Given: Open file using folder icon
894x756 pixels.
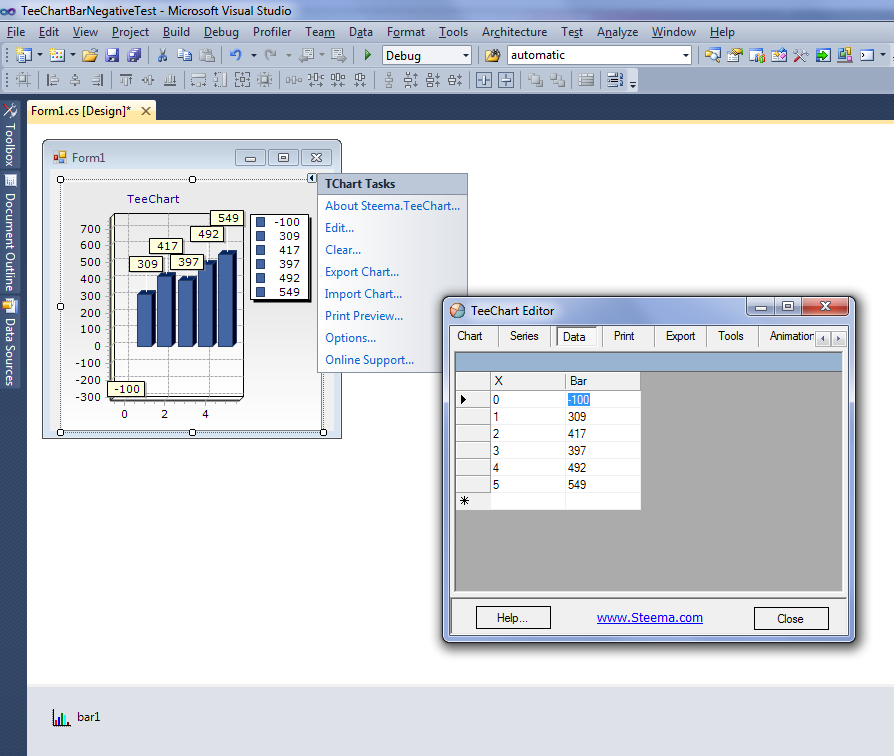Looking at the screenshot, I should point(90,55).
